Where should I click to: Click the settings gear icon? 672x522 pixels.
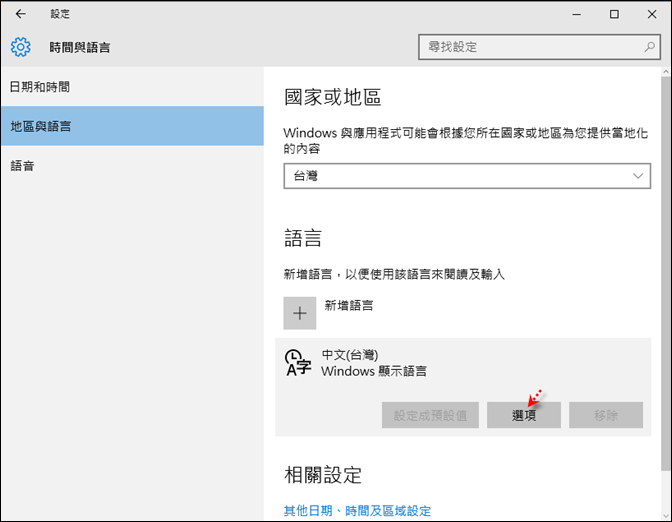point(21,47)
